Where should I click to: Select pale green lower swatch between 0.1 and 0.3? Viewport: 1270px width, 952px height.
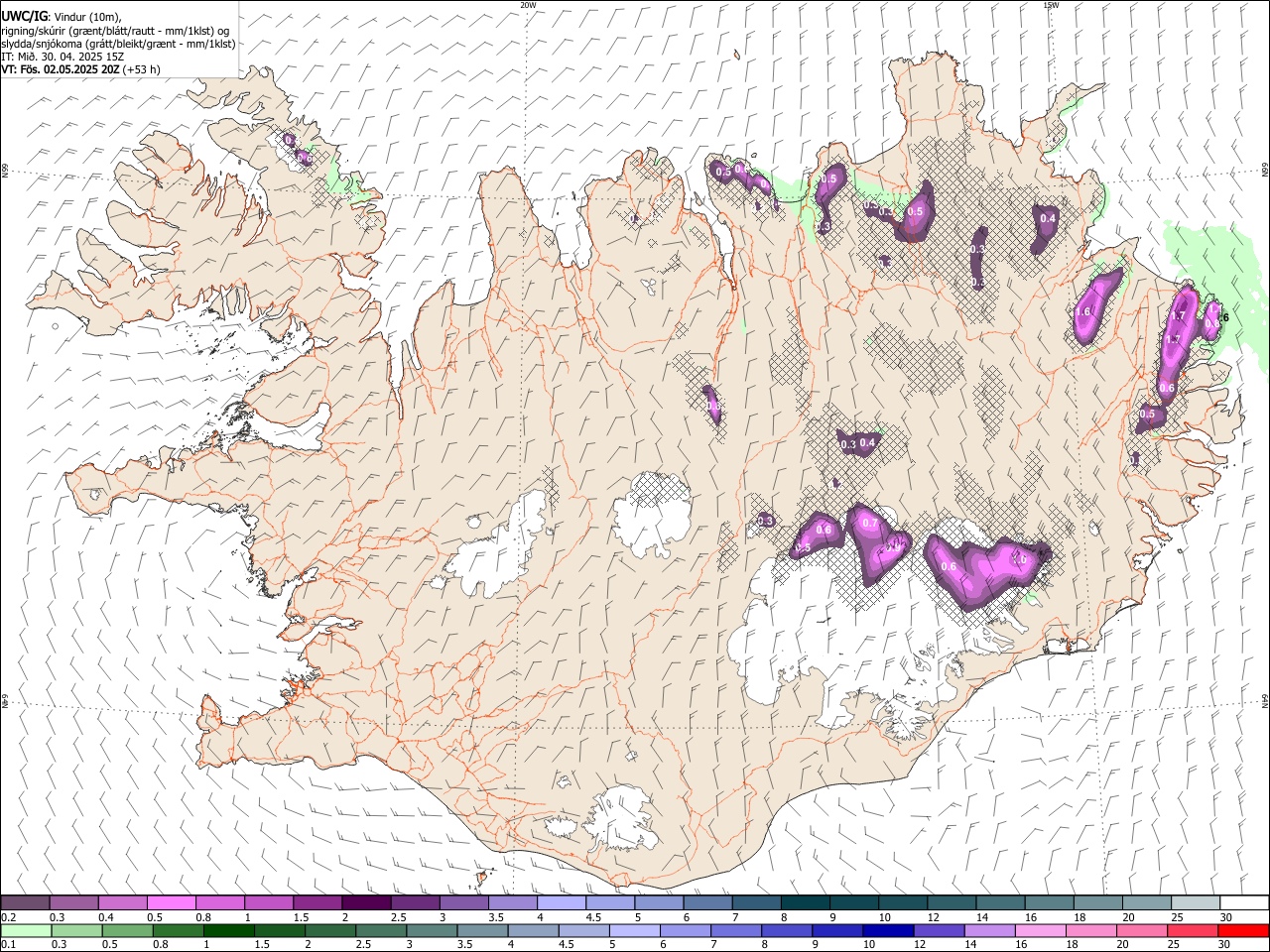click(x=26, y=931)
